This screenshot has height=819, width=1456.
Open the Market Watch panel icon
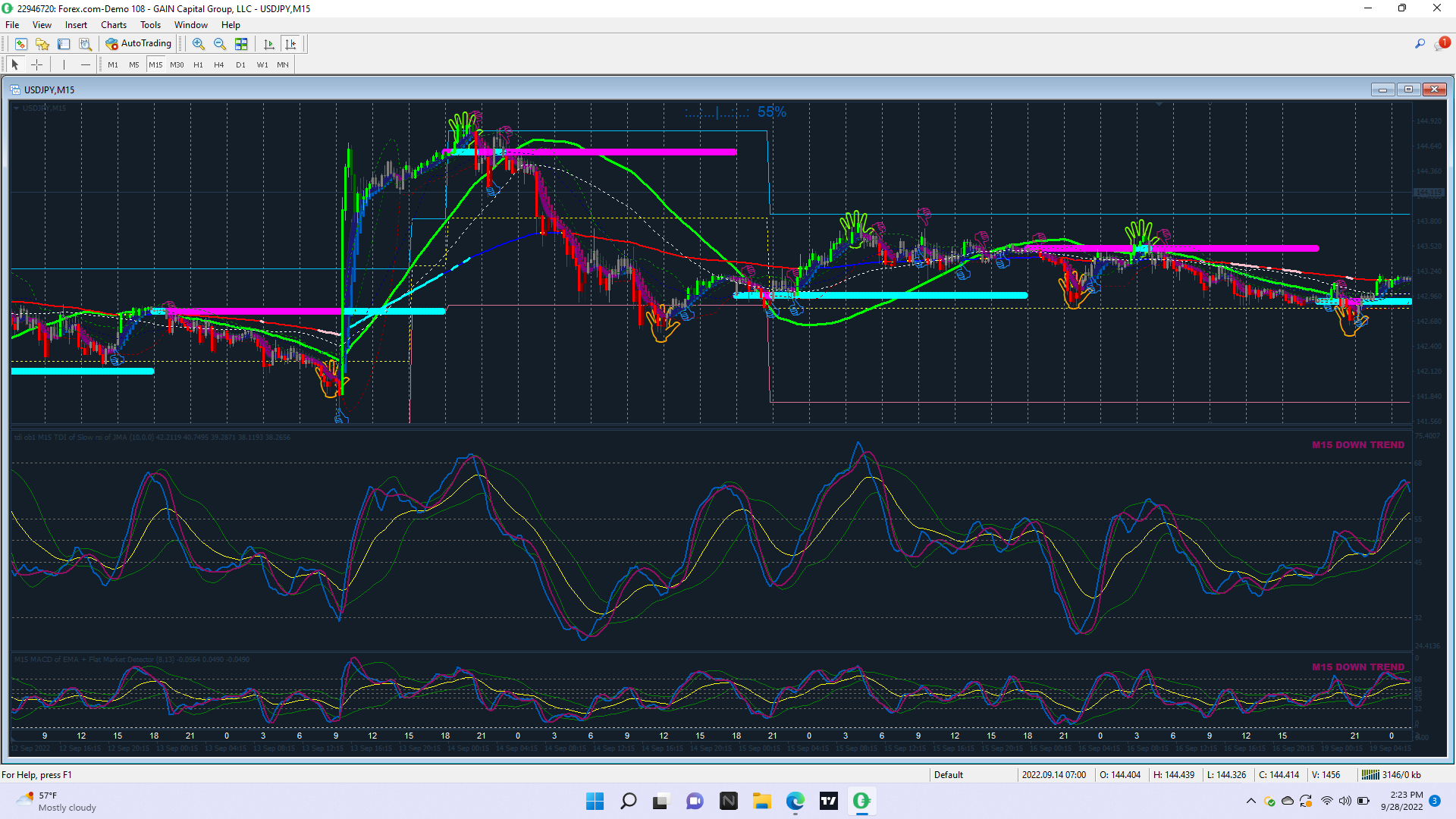tap(20, 44)
